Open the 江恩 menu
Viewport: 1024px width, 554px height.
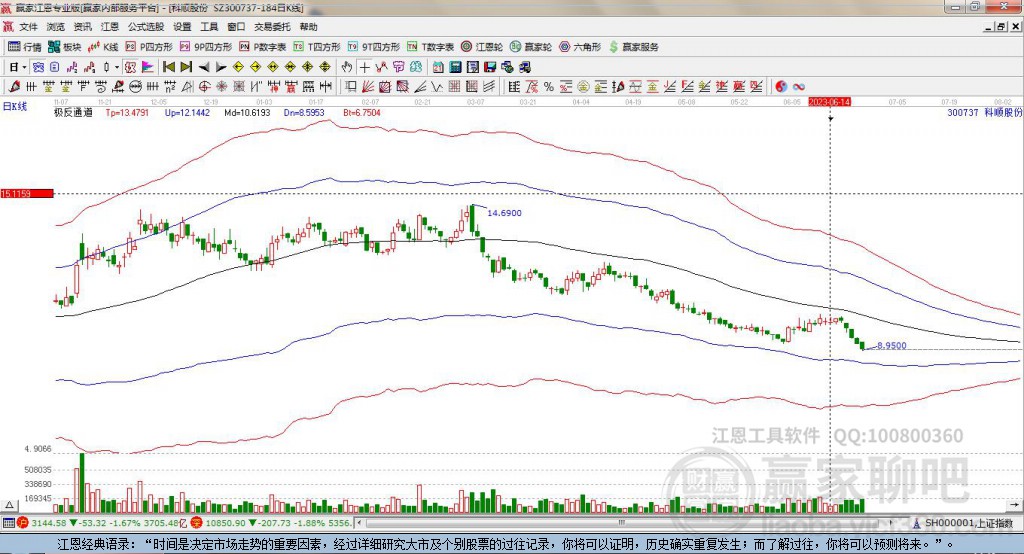click(110, 27)
